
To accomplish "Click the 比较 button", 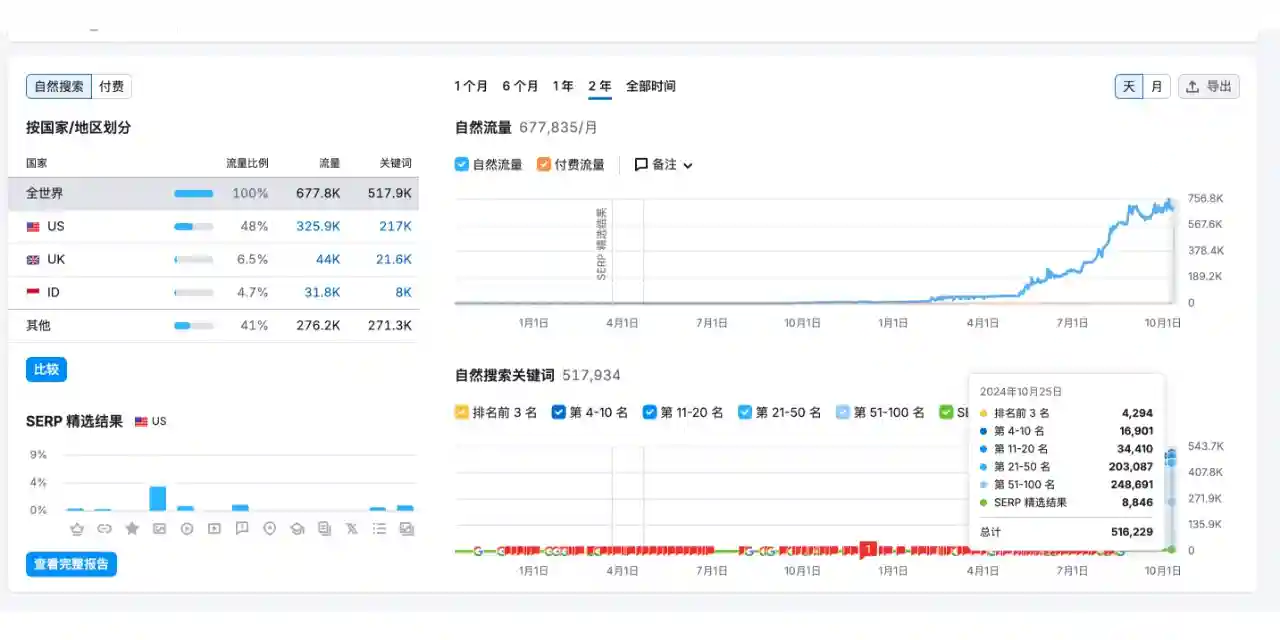I will (x=46, y=368).
